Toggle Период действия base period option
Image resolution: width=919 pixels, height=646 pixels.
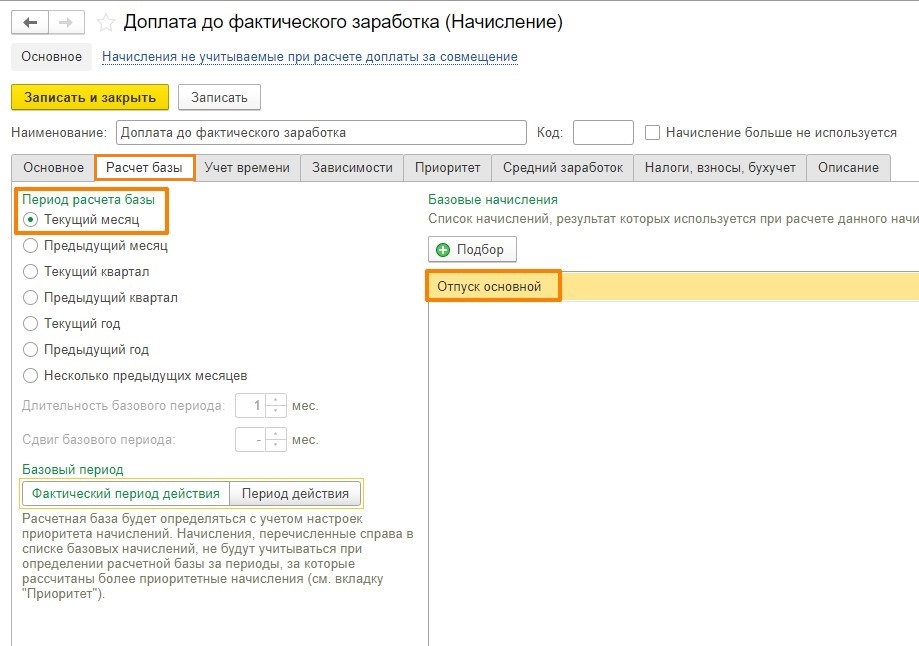pos(295,494)
